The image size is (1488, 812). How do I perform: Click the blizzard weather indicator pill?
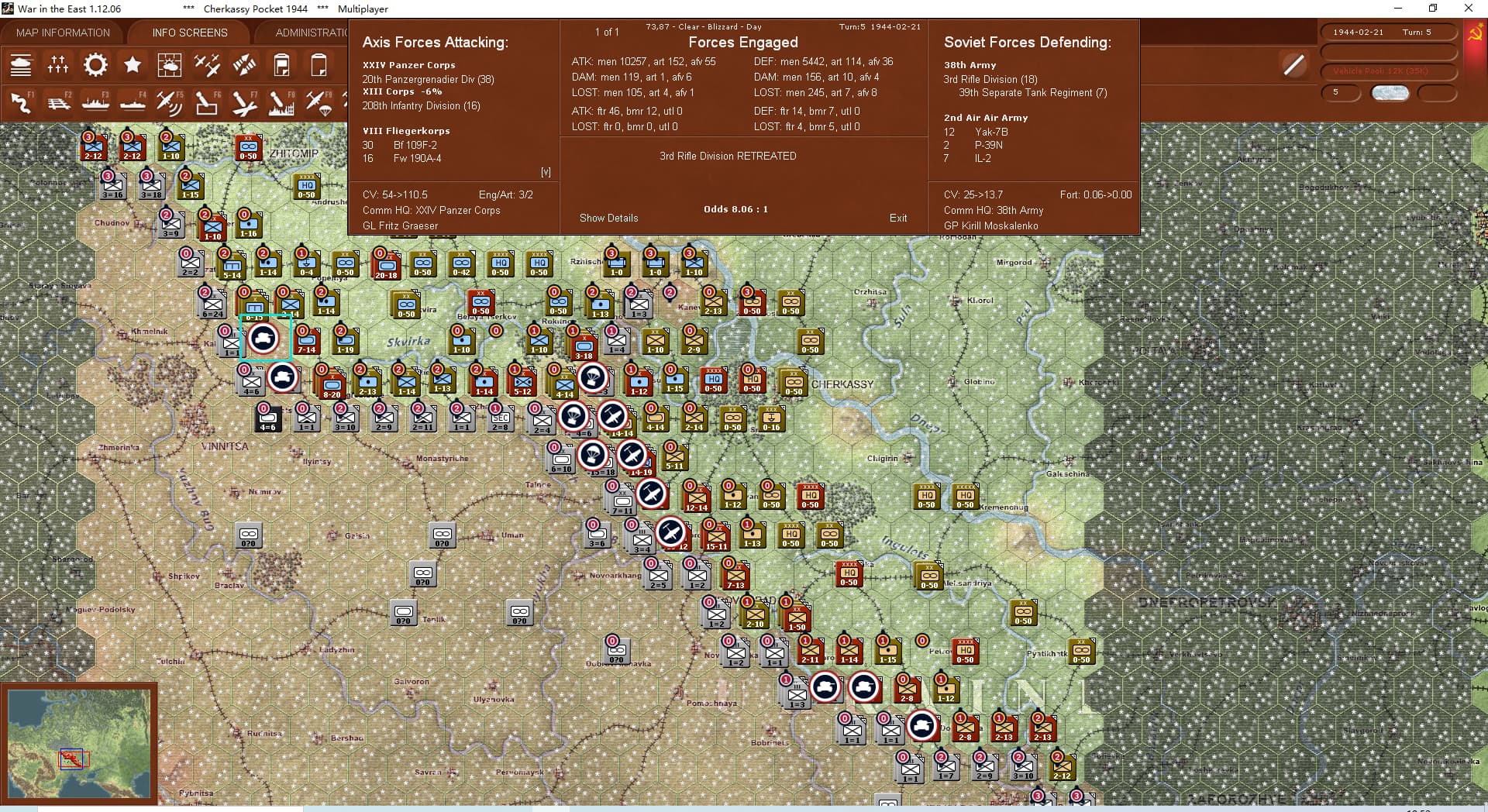tap(1390, 92)
